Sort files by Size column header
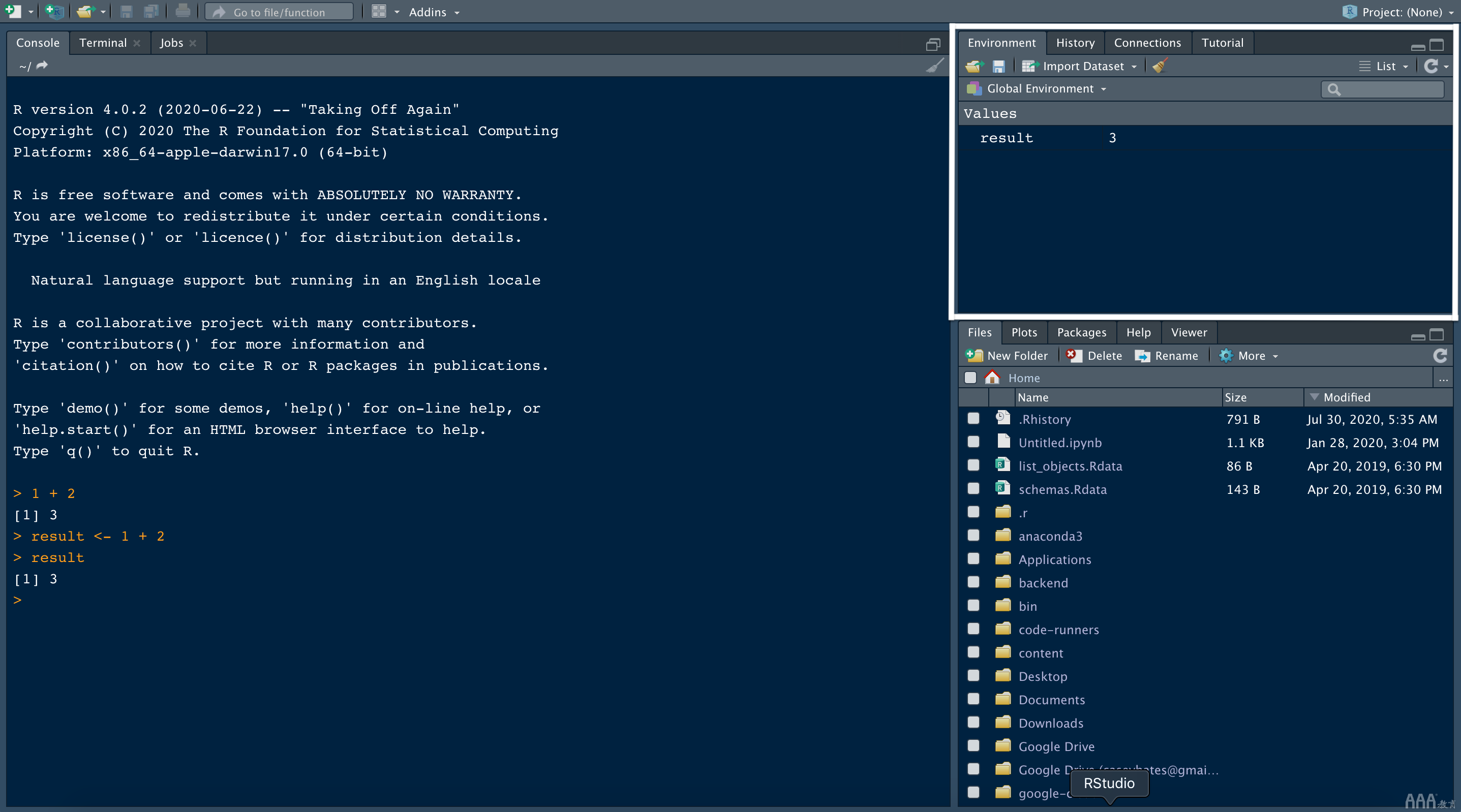The width and height of the screenshot is (1461, 812). [x=1263, y=397]
